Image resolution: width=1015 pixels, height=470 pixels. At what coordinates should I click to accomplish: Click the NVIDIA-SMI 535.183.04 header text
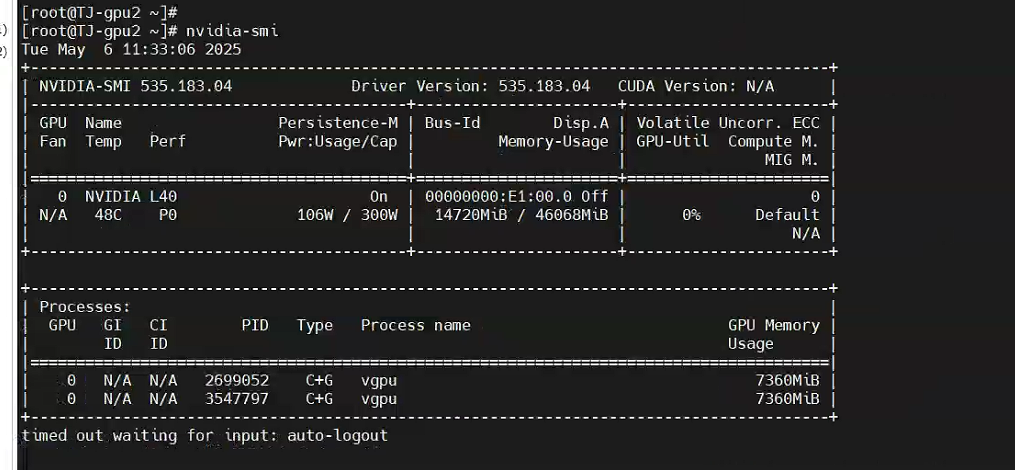[135, 86]
